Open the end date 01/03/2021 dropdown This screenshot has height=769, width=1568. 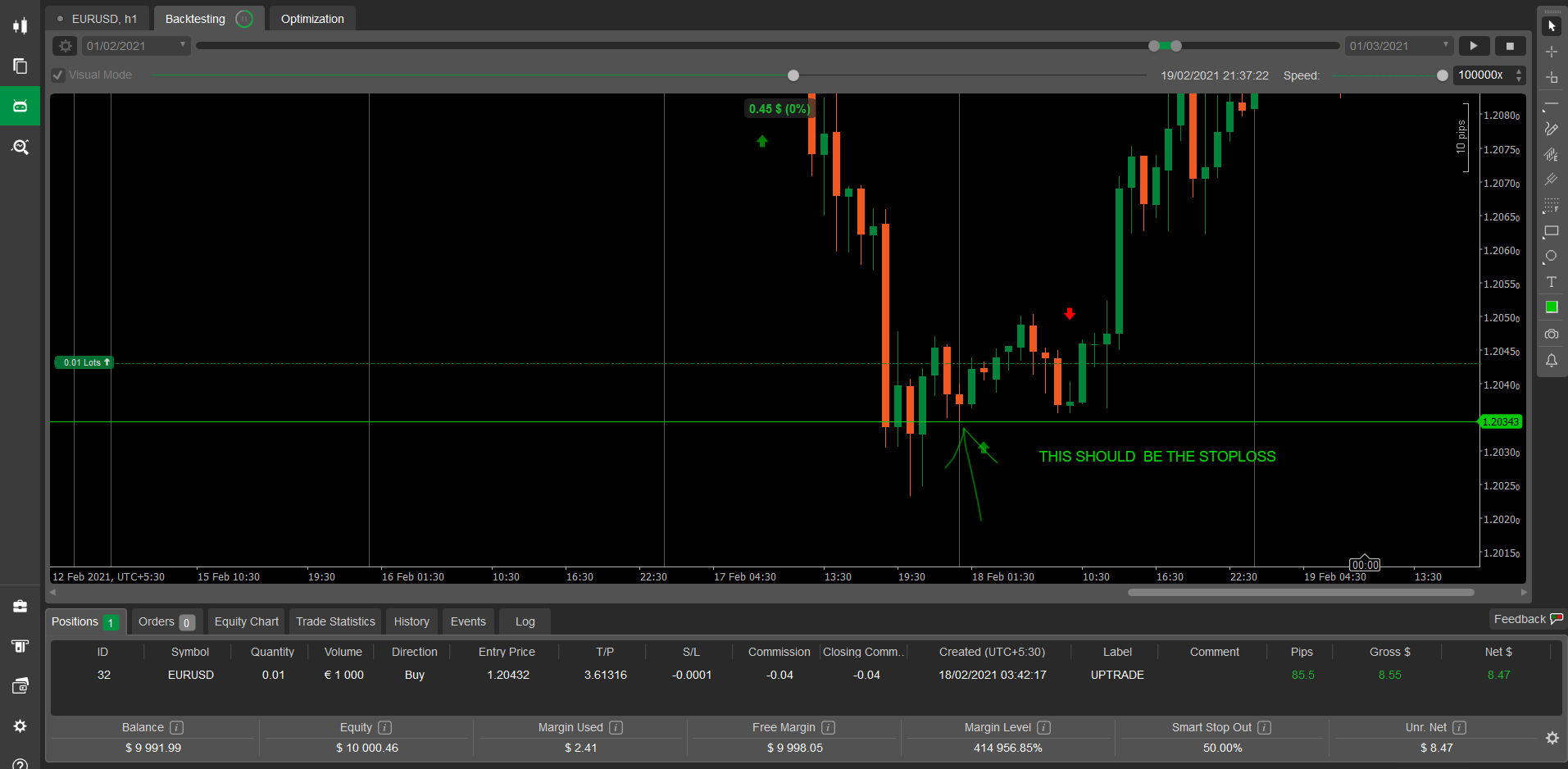[1445, 45]
